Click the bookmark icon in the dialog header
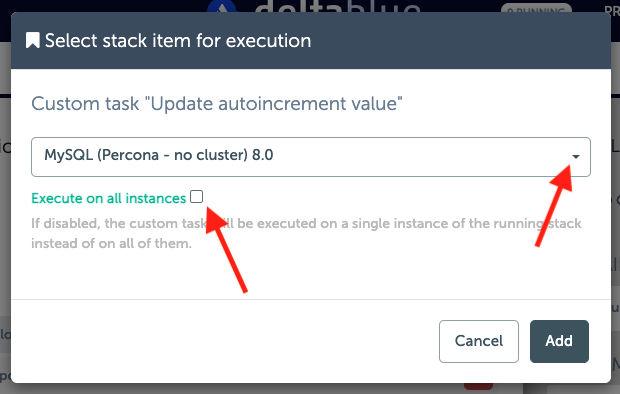This screenshot has width=620, height=394. click(x=32, y=40)
